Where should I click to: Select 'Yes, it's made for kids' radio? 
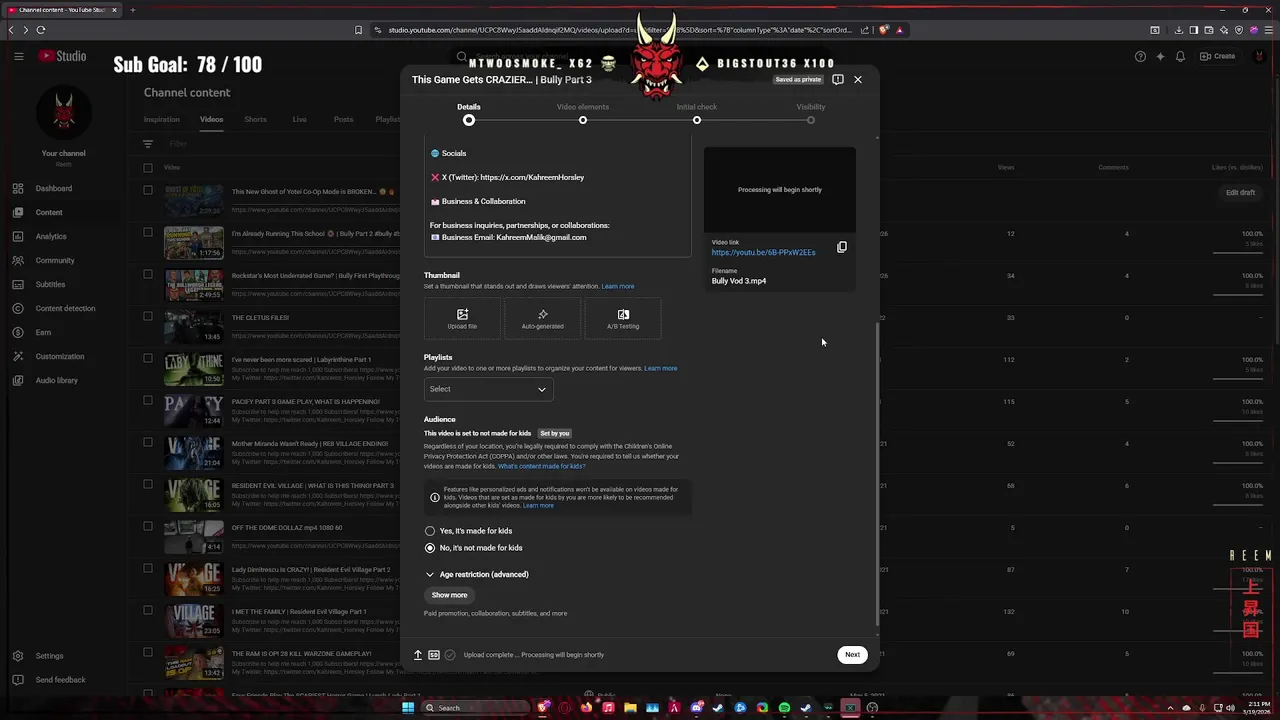pos(430,531)
